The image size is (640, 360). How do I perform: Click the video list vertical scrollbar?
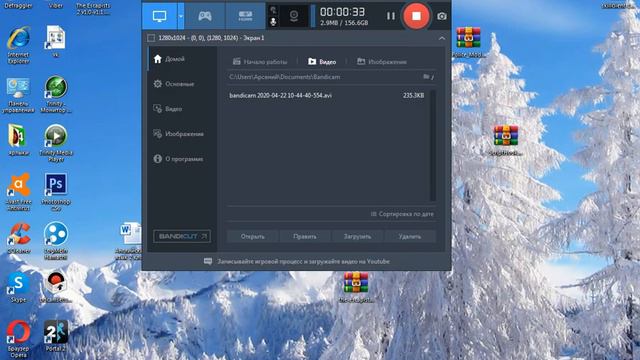point(433,145)
